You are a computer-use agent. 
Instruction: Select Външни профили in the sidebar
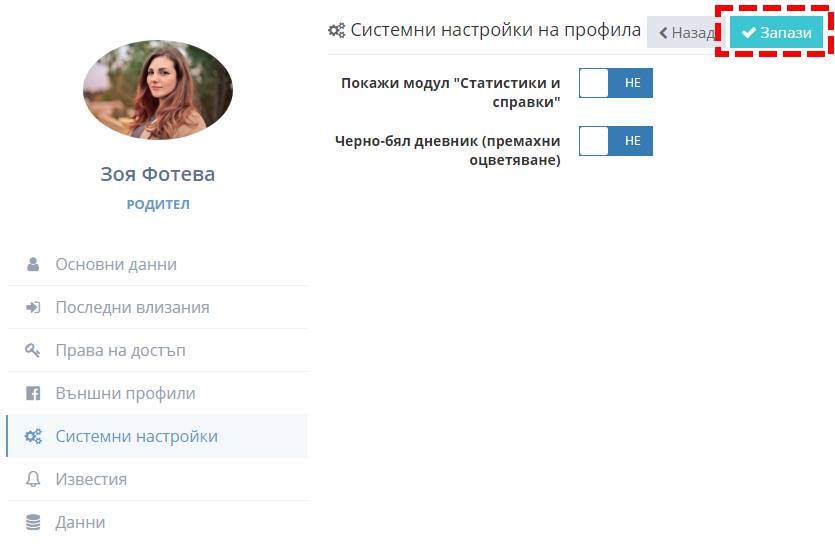coord(125,394)
